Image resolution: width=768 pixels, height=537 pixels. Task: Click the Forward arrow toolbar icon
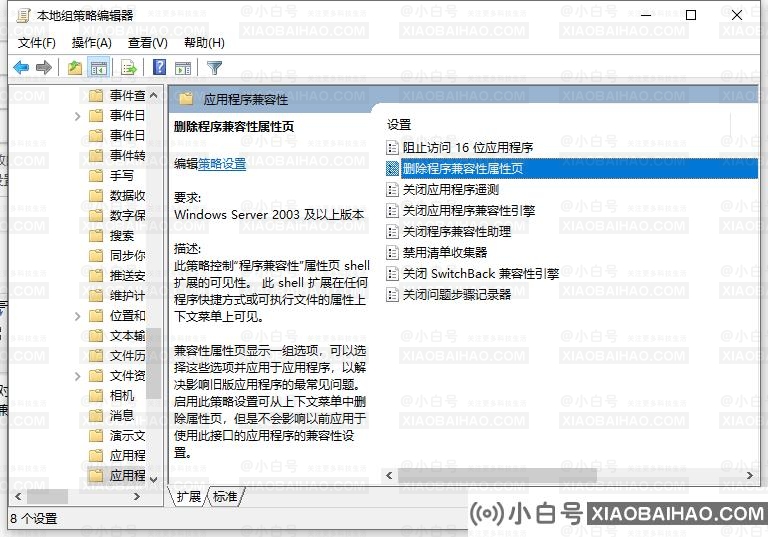[x=44, y=67]
